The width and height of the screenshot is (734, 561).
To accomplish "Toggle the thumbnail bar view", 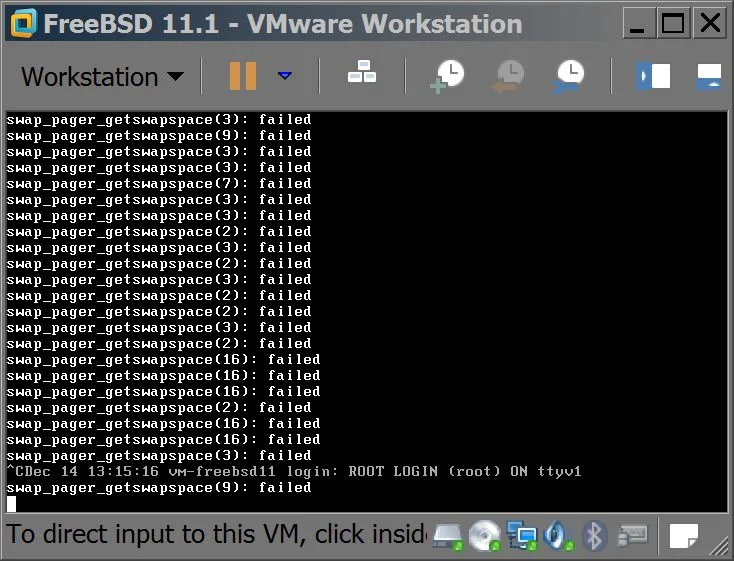I will click(709, 76).
